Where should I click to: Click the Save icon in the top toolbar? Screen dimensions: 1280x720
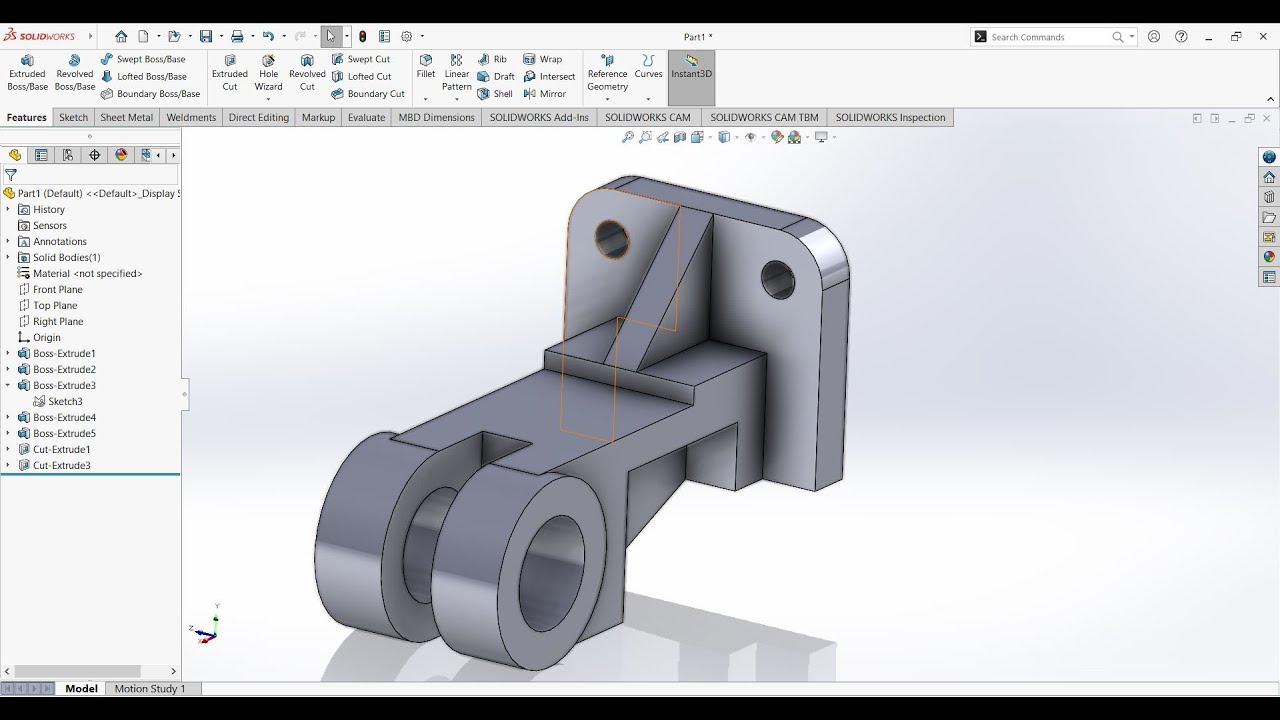[x=206, y=36]
